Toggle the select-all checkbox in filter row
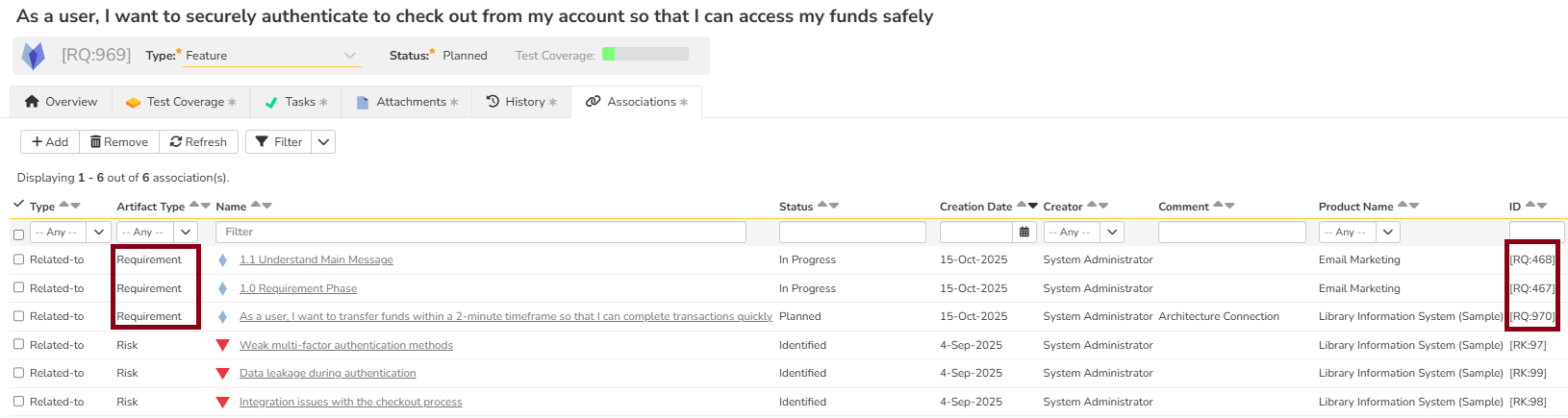1568x418 pixels. [x=18, y=234]
